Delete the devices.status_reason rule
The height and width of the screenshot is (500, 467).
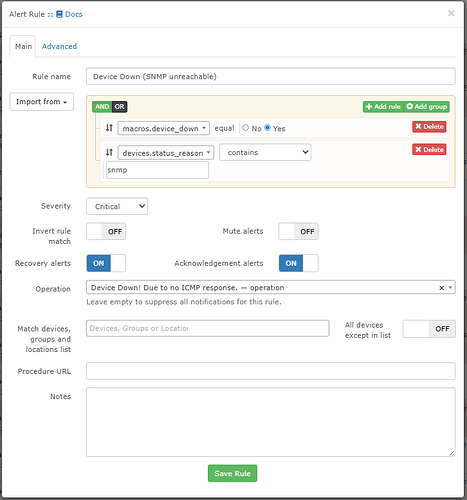(x=429, y=150)
